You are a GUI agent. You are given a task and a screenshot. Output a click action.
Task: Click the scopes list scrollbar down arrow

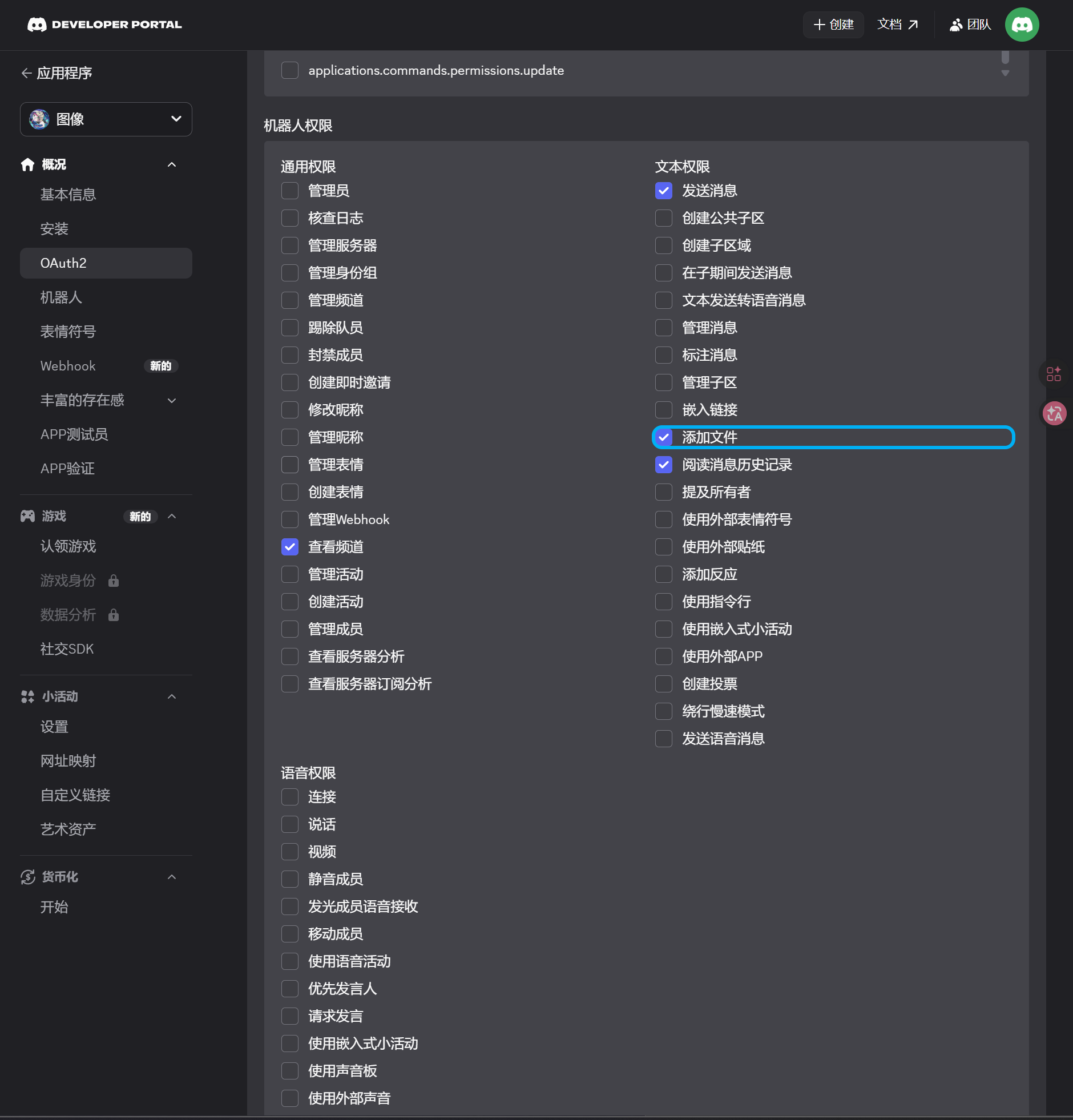coord(1005,73)
